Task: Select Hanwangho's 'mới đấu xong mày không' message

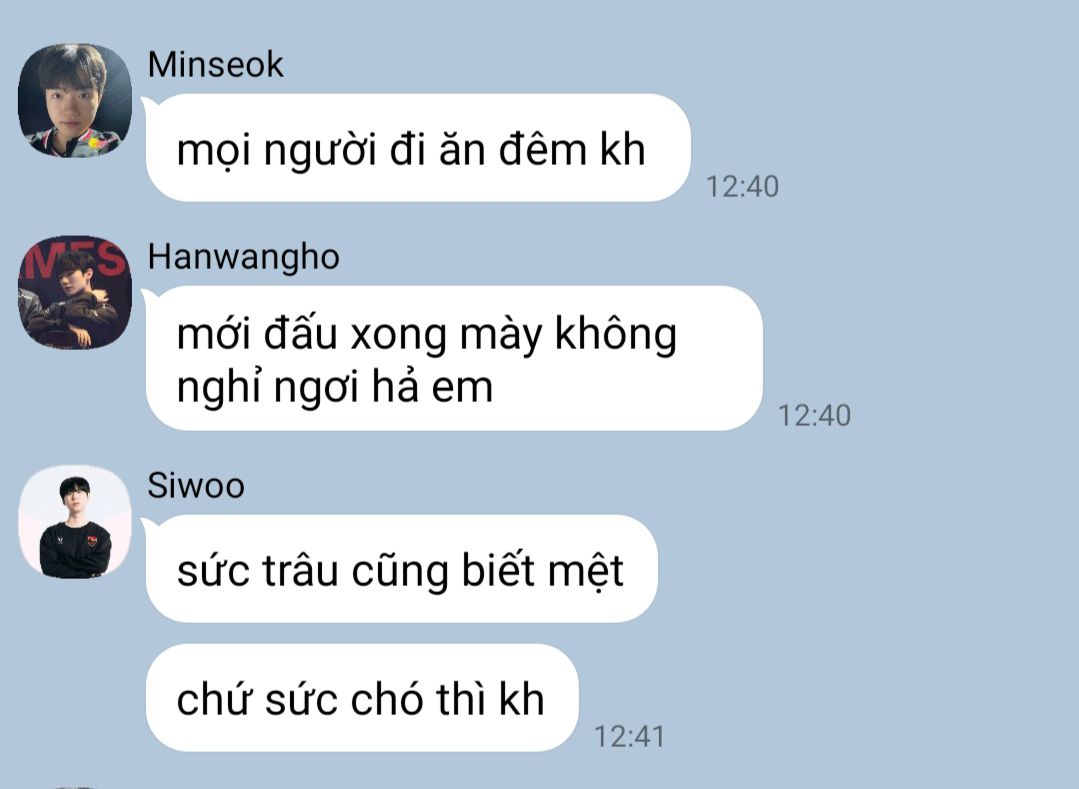Action: pos(454,358)
